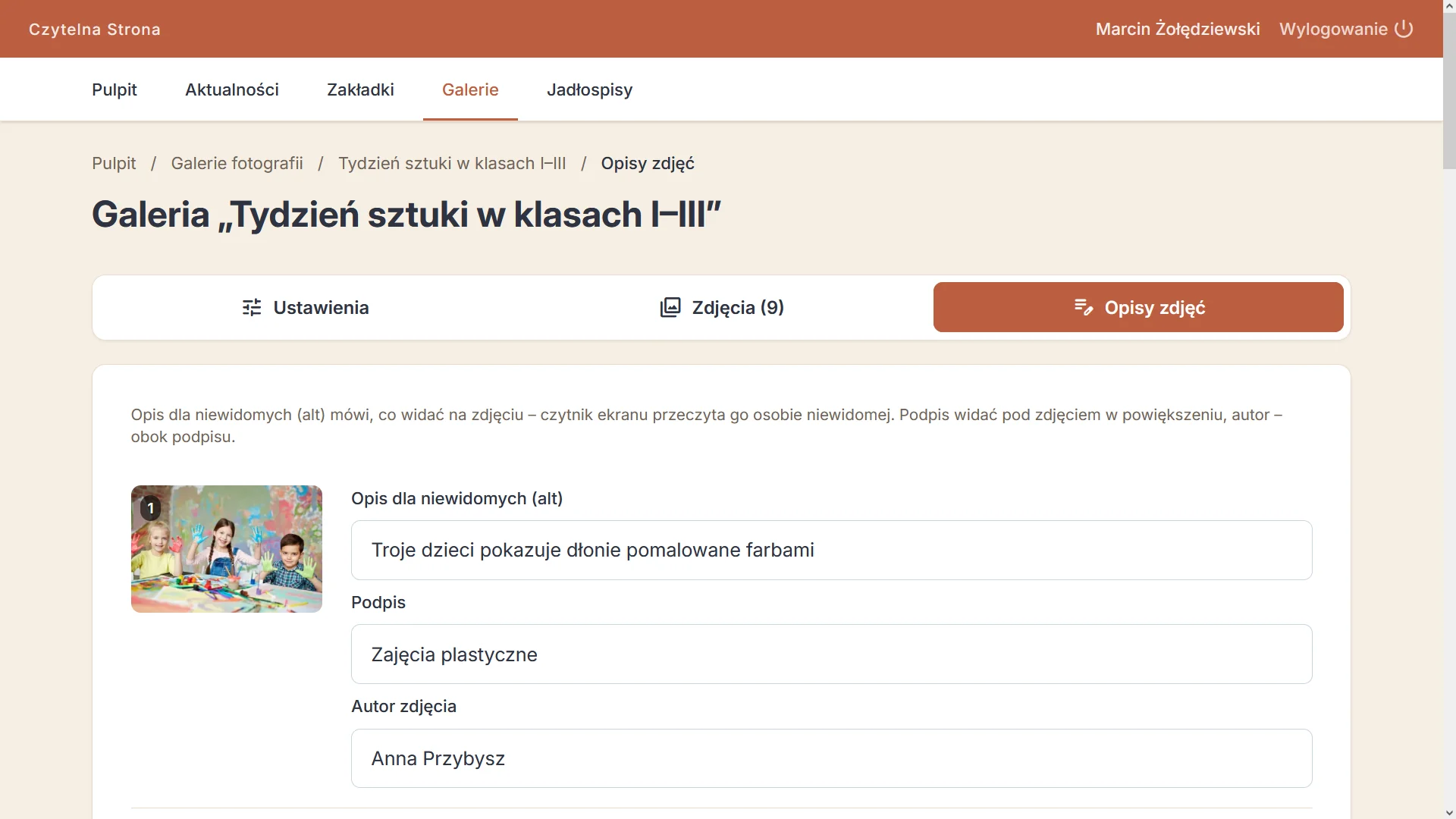The height and width of the screenshot is (819, 1456).
Task: Click the Opisy zdjęć breadcrumb text
Action: pos(648,163)
